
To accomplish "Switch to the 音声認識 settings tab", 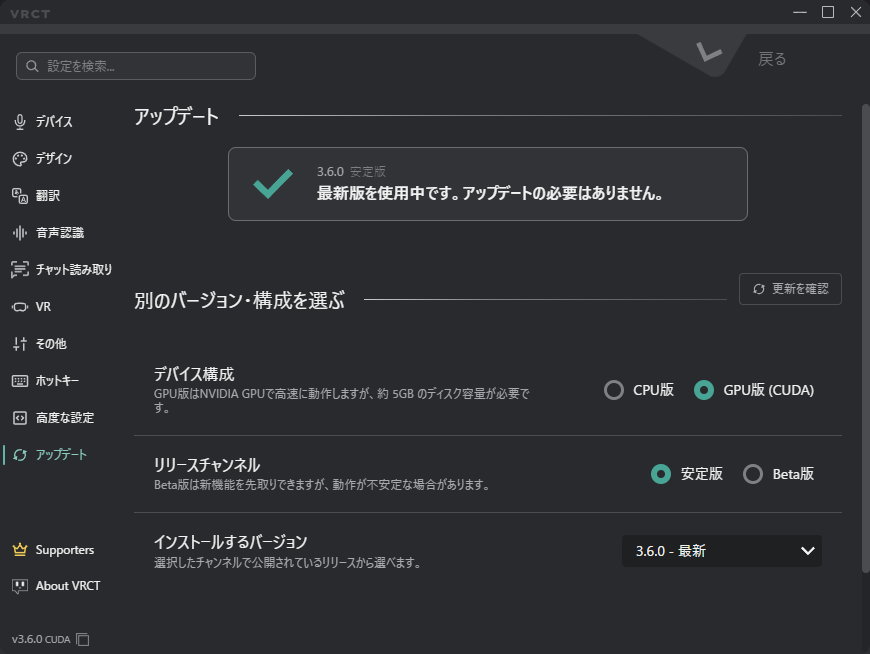I will pyautogui.click(x=60, y=233).
